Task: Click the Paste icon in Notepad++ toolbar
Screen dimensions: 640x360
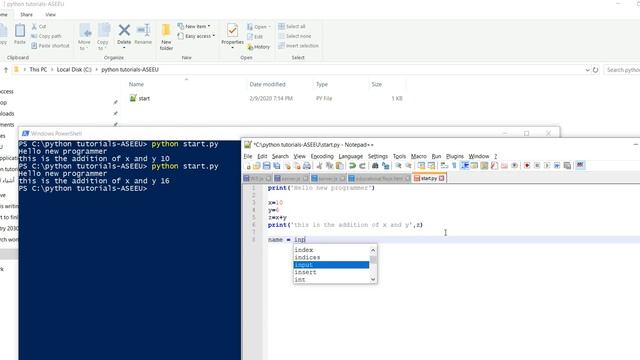Action: 339,165
